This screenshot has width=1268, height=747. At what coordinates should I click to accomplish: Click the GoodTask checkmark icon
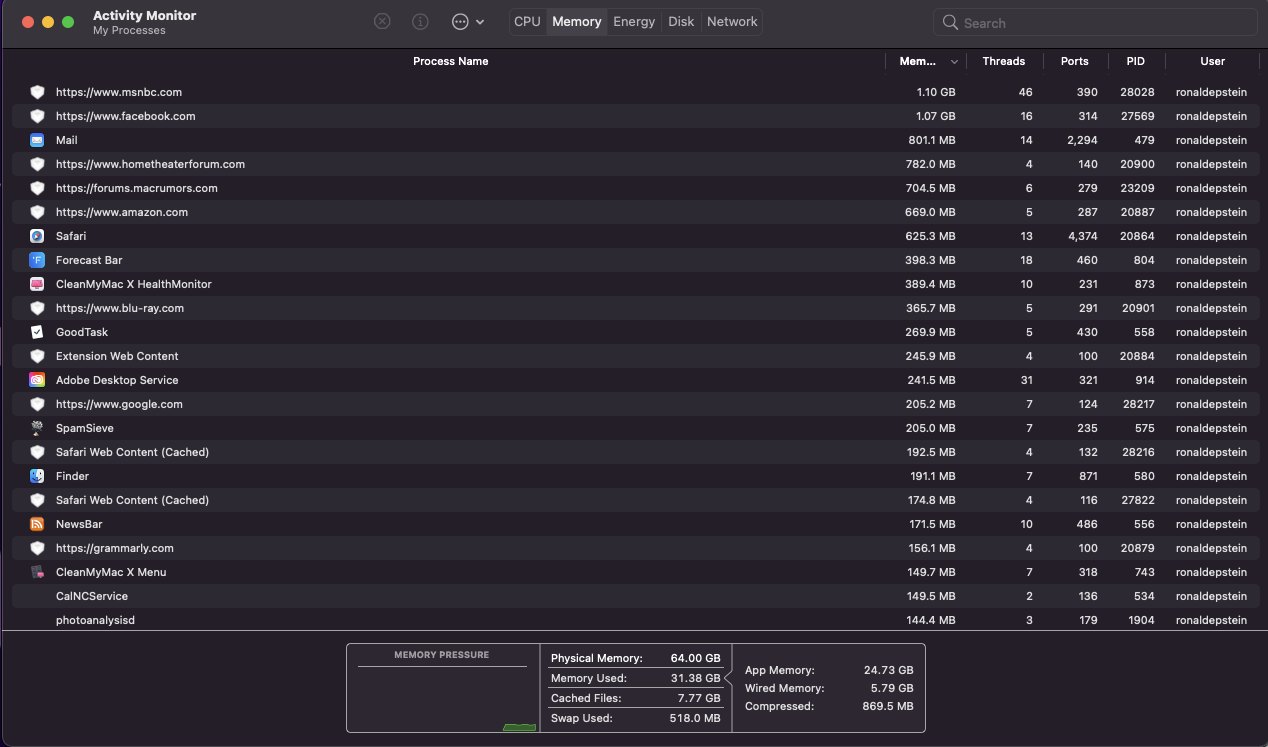[37, 332]
